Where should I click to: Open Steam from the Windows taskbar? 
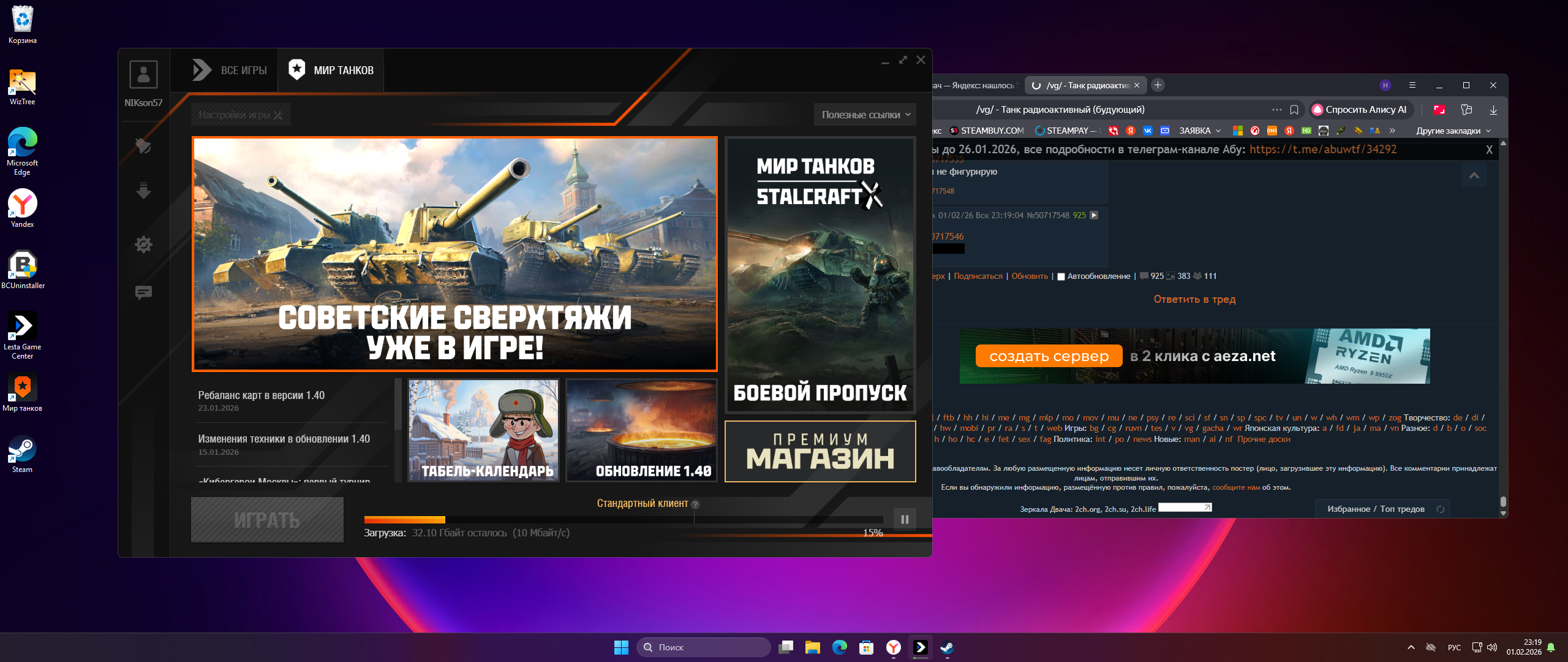947,647
